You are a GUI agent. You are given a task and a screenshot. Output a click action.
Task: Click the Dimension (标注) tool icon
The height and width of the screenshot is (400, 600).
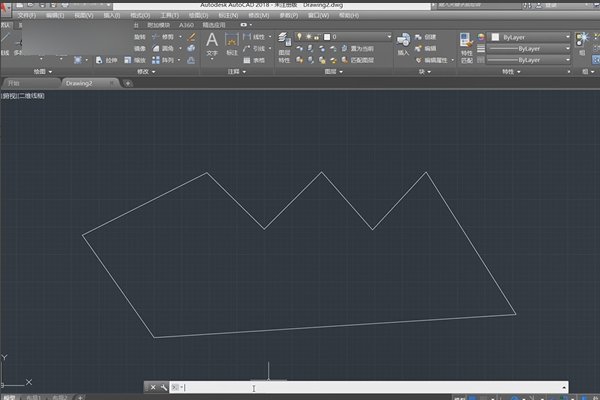coord(233,43)
